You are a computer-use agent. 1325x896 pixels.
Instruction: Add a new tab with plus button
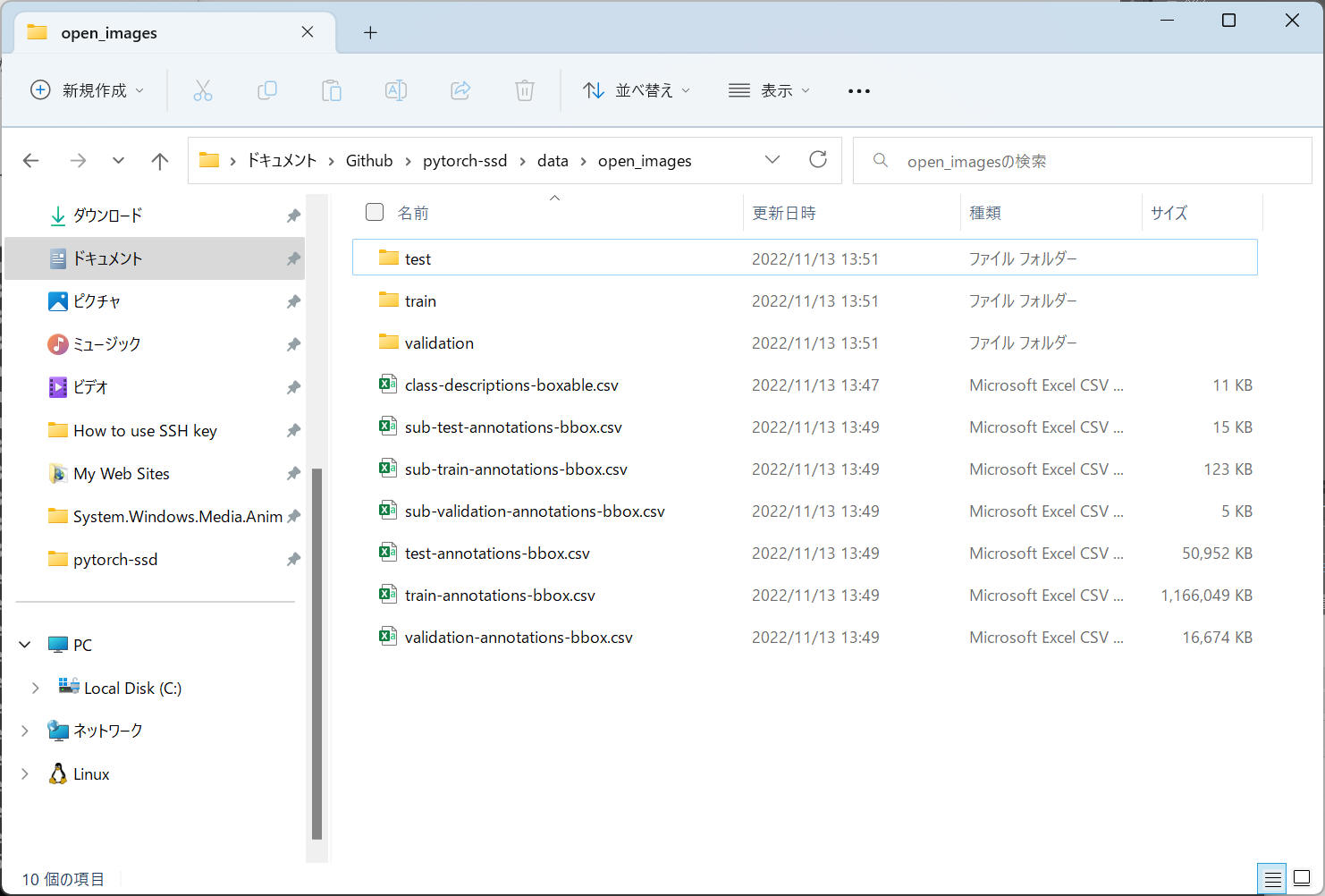point(370,33)
